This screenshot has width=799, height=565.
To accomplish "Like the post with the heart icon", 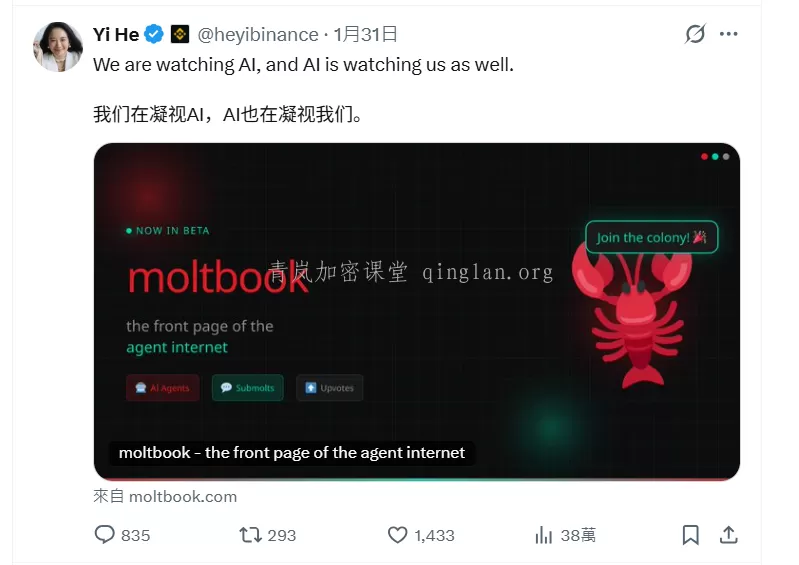I will 397,534.
